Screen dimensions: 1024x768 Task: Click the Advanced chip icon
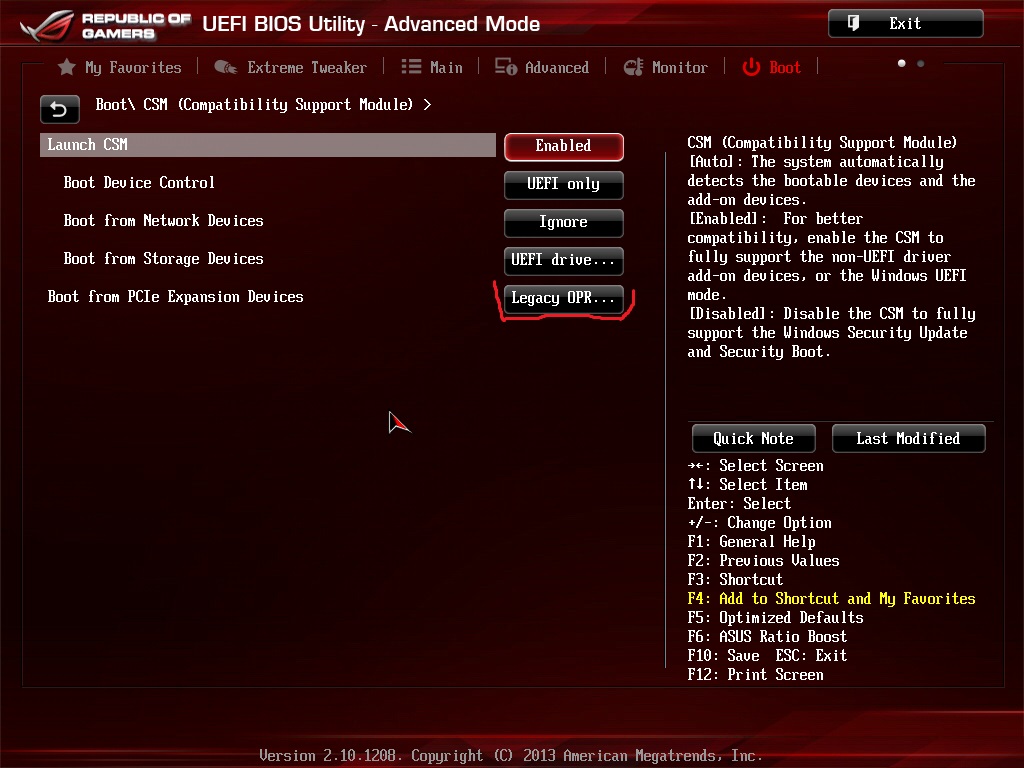click(x=505, y=67)
